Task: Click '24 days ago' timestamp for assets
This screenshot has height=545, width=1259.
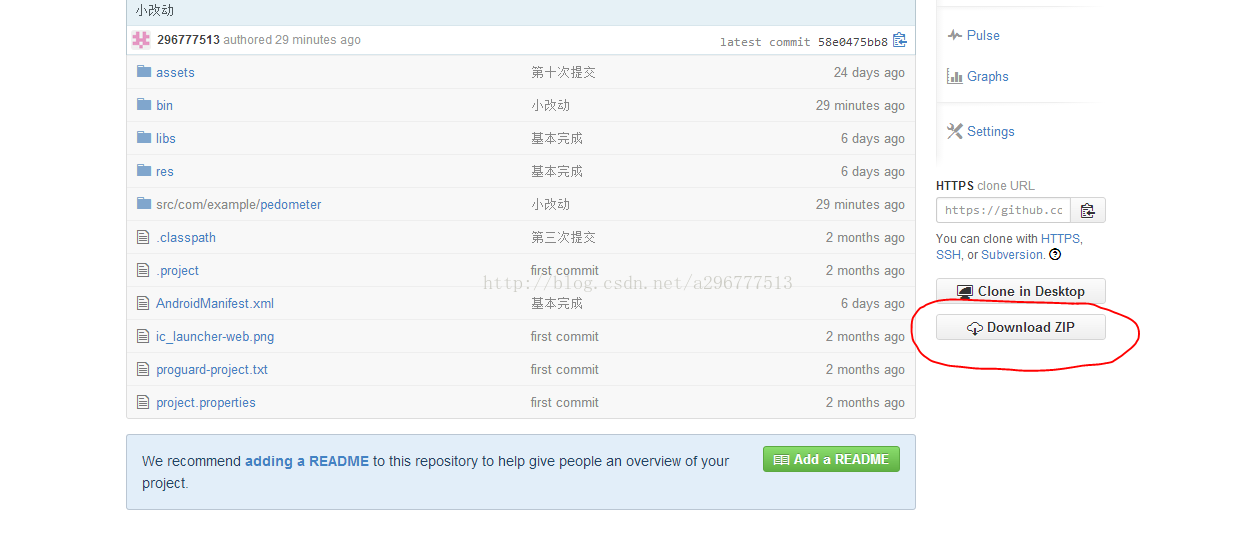Action: 869,72
